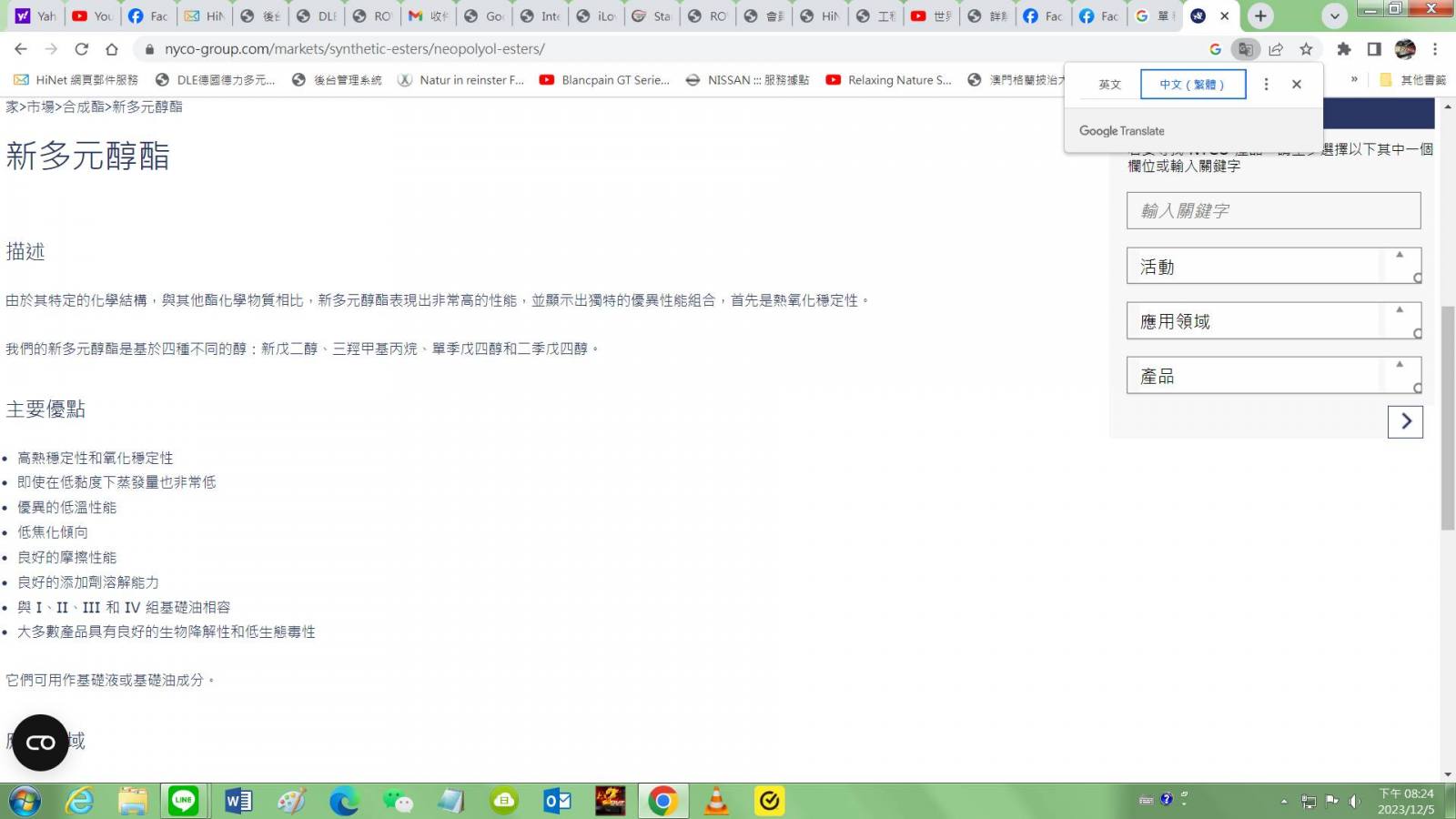Open the Extensions puzzle icon

point(1343,49)
